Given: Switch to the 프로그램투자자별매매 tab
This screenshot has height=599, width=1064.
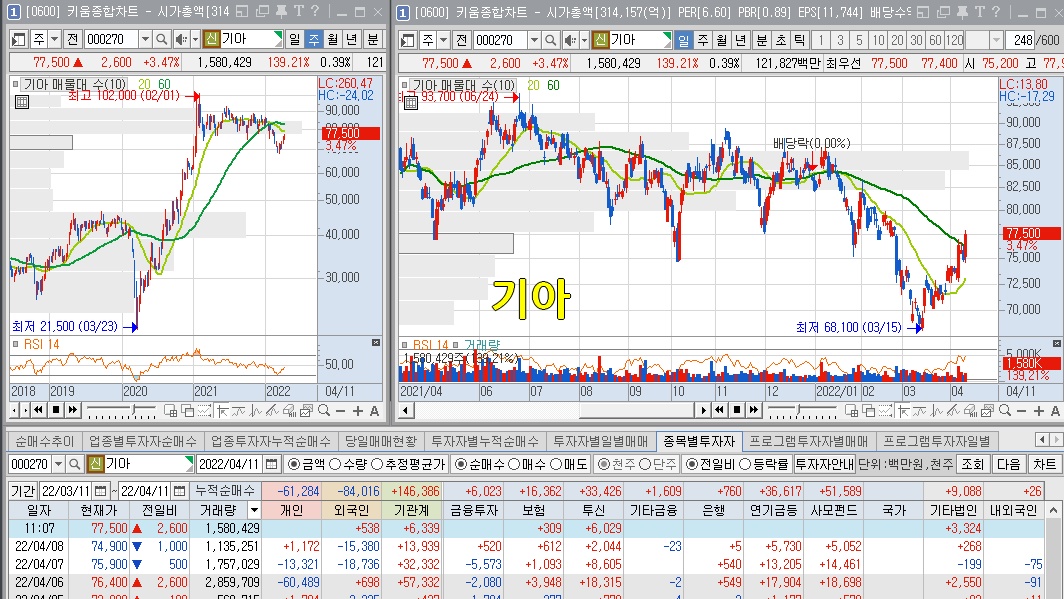Looking at the screenshot, I should [808, 441].
